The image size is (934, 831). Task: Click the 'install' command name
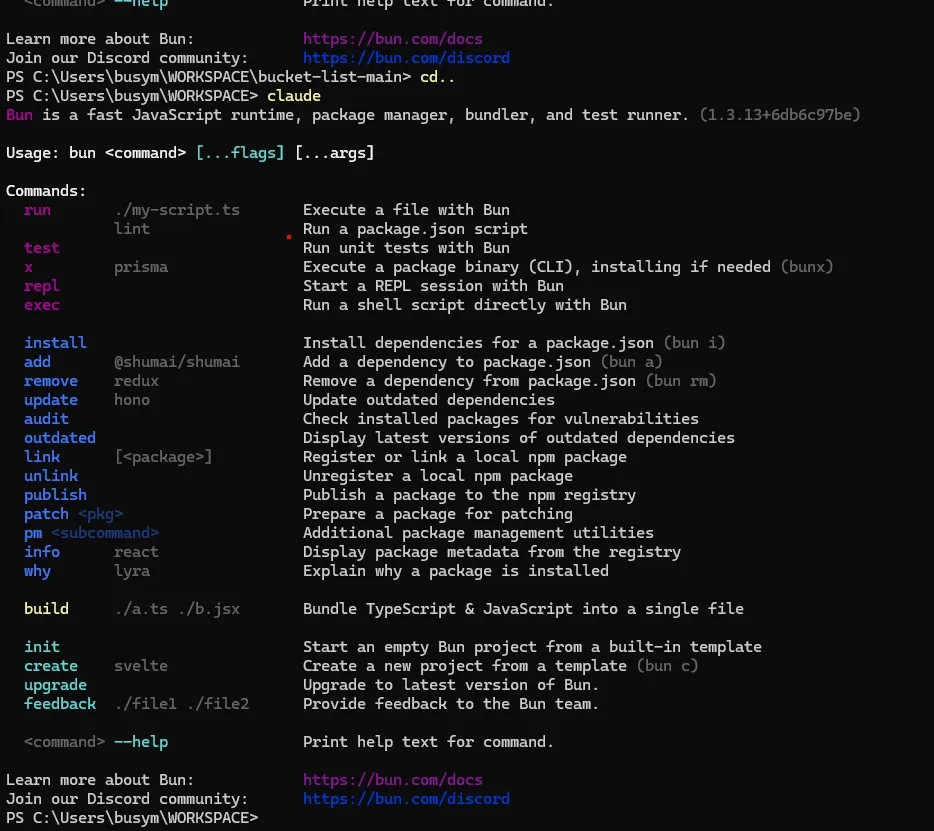pos(55,343)
